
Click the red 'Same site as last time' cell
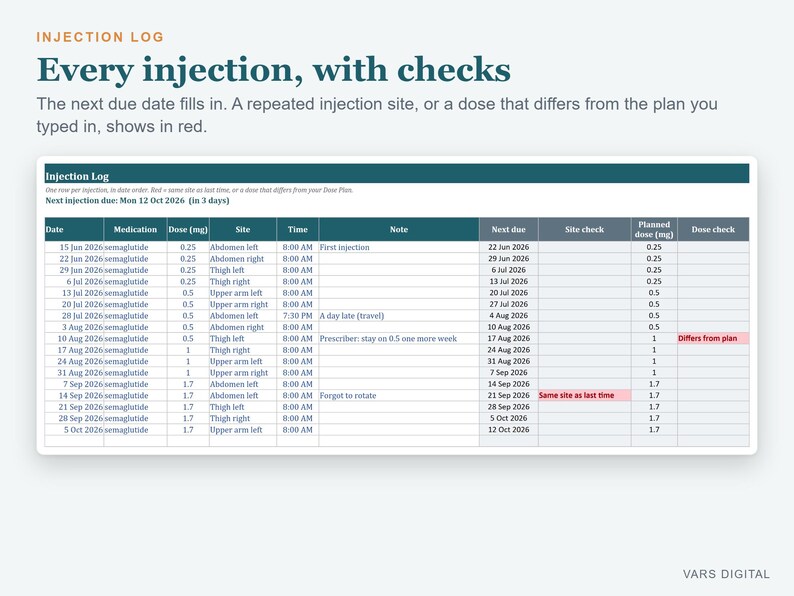[584, 395]
